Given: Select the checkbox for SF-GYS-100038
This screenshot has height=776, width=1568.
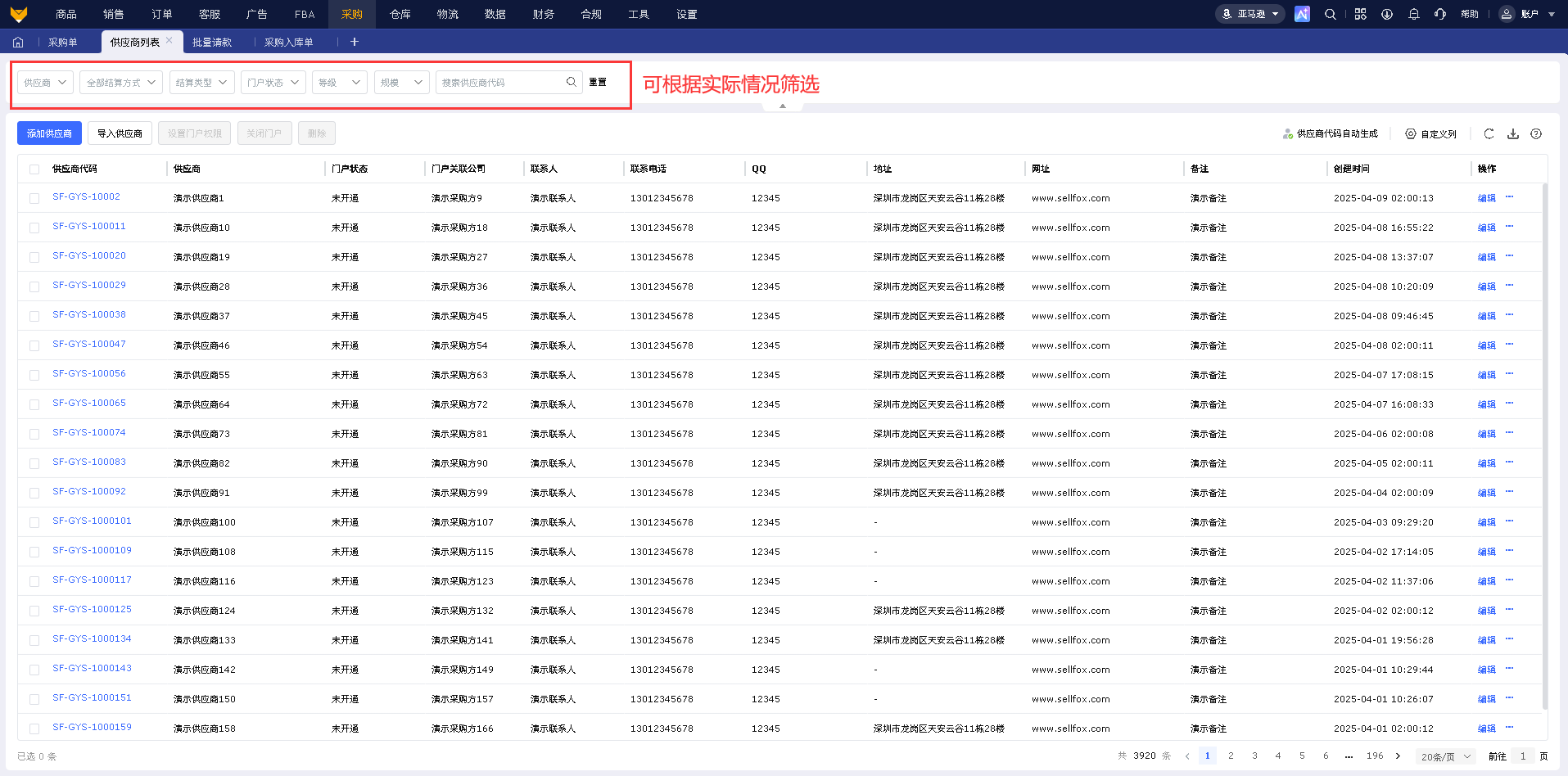Looking at the screenshot, I should click(x=34, y=316).
